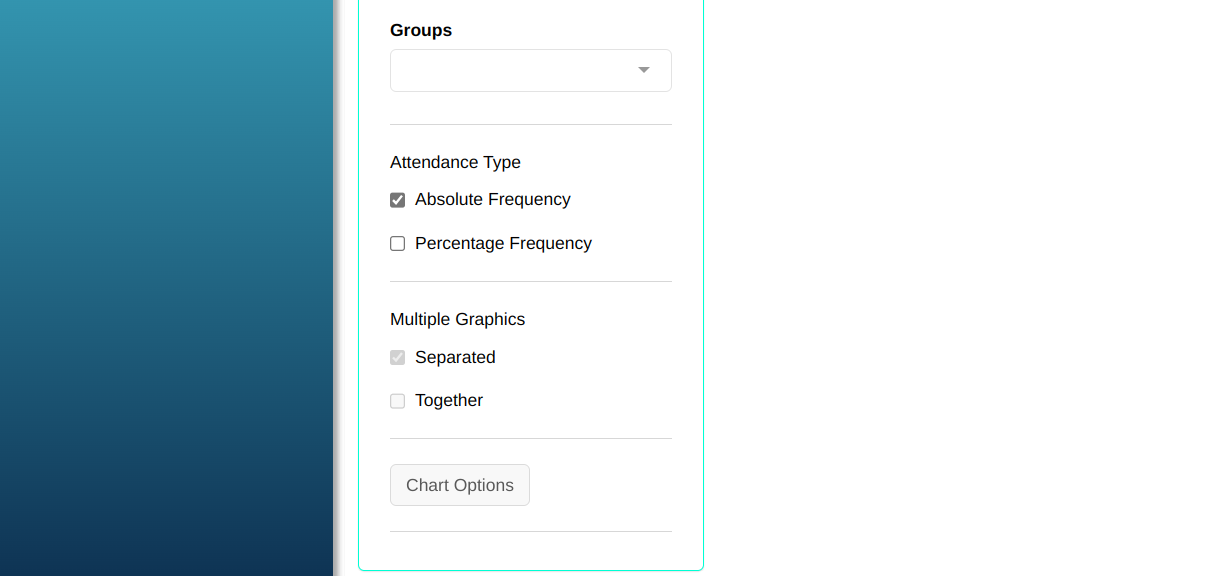
Task: Enable the Percentage Frequency checkbox
Action: pyautogui.click(x=398, y=244)
